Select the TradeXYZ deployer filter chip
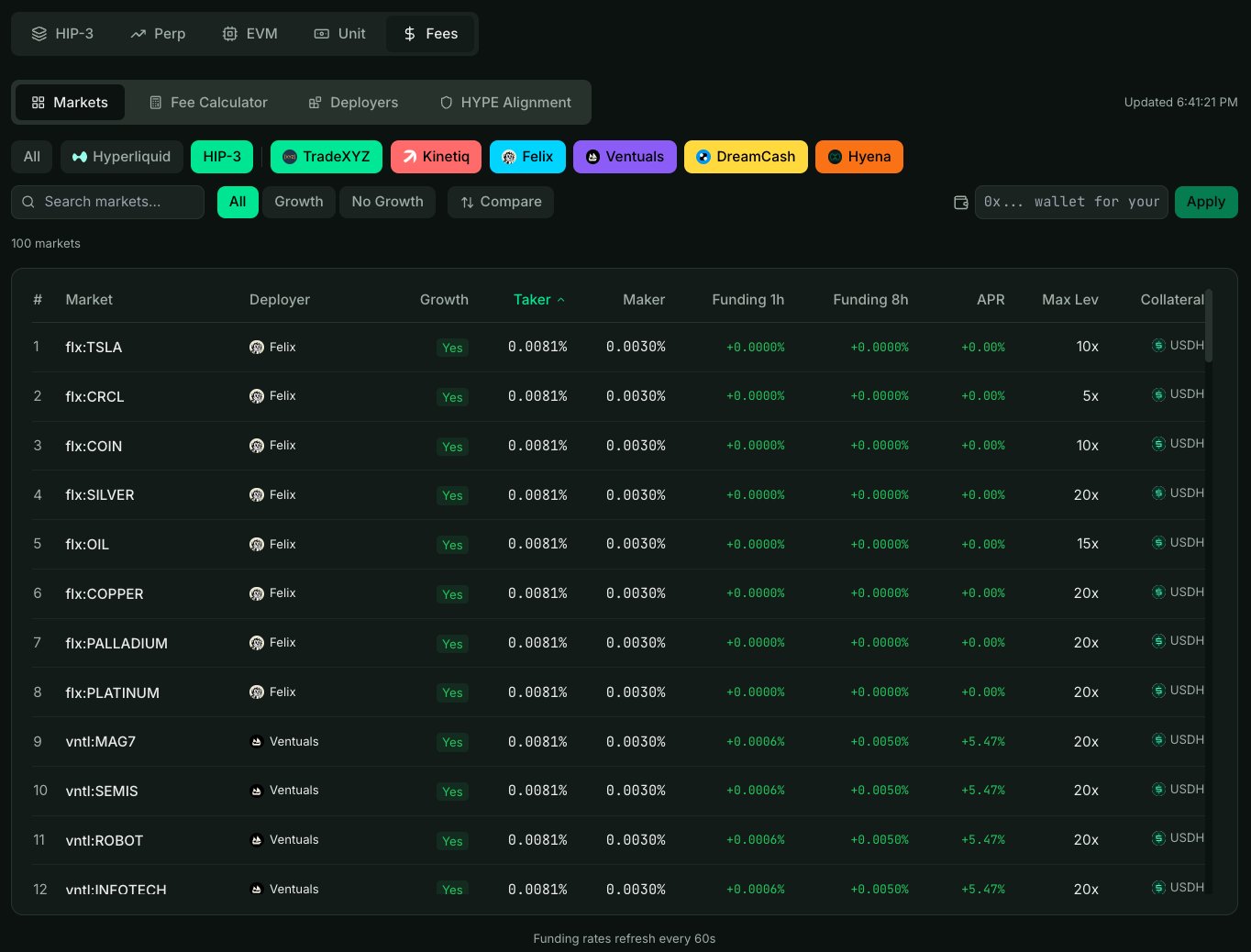The width and height of the screenshot is (1251, 952). pyautogui.click(x=326, y=157)
